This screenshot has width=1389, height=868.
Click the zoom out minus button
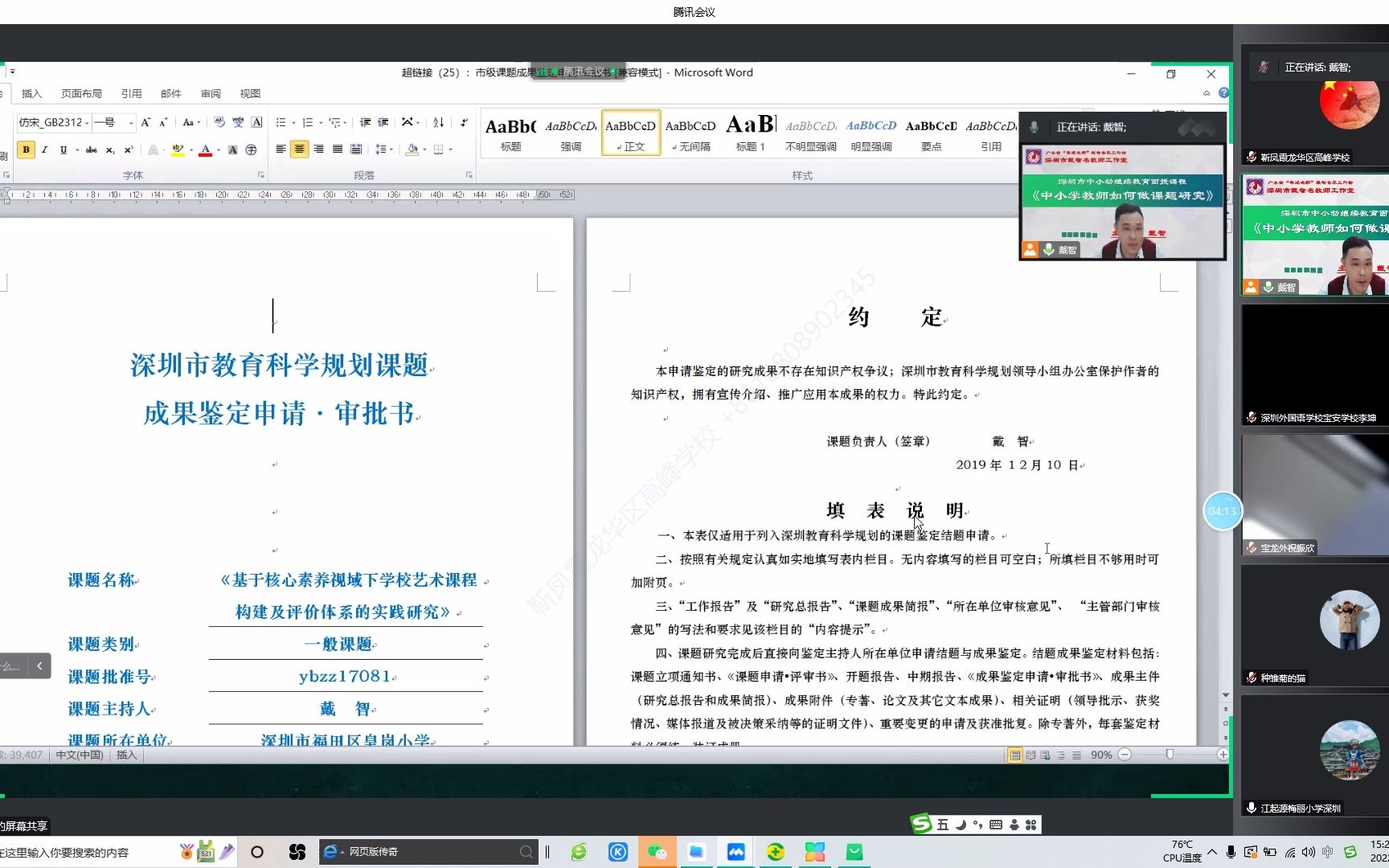(x=1125, y=755)
